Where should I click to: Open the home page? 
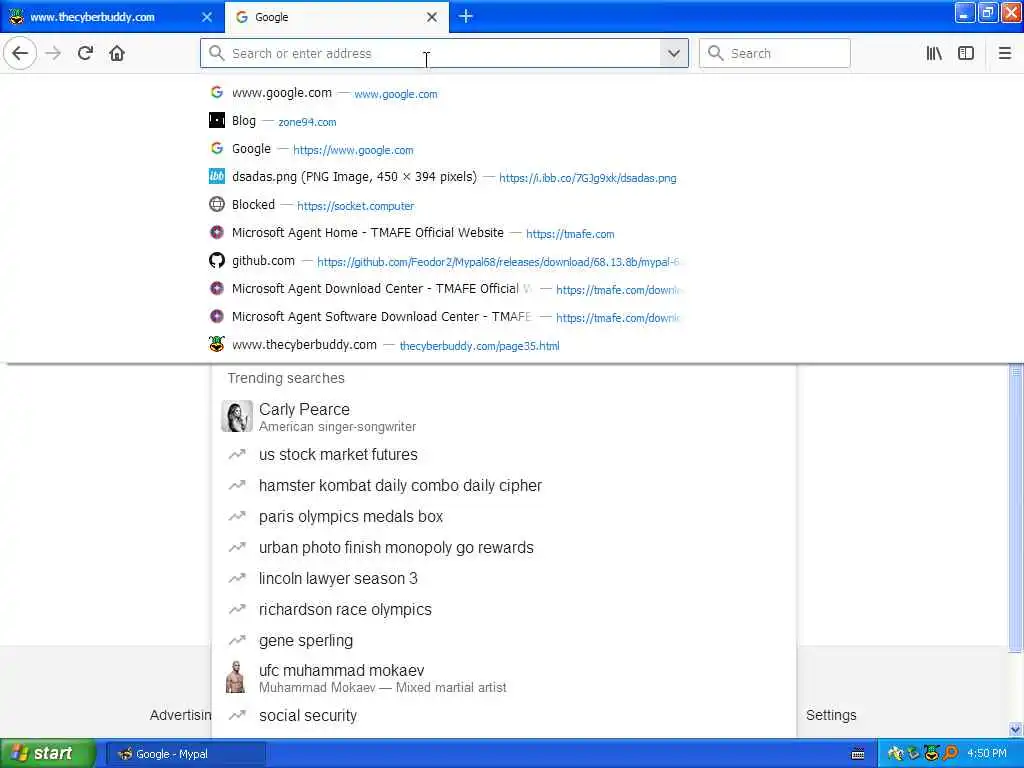117,53
